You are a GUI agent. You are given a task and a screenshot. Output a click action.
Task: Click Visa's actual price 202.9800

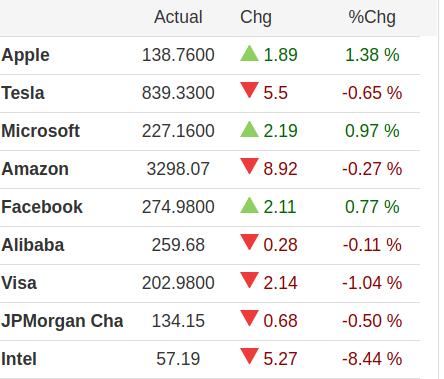click(x=178, y=283)
